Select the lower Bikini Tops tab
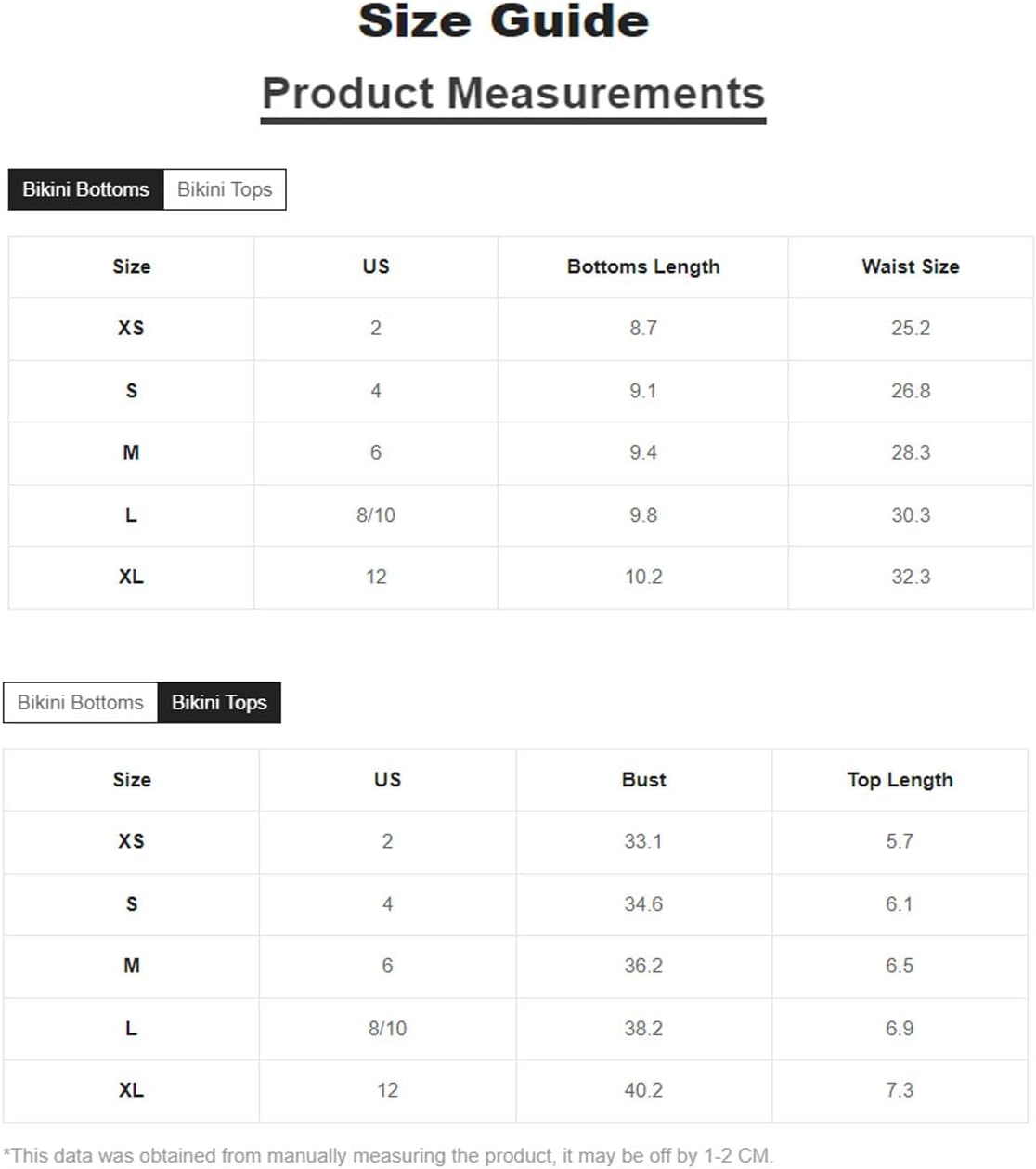Viewport: 1036px width, 1169px height. click(x=219, y=703)
